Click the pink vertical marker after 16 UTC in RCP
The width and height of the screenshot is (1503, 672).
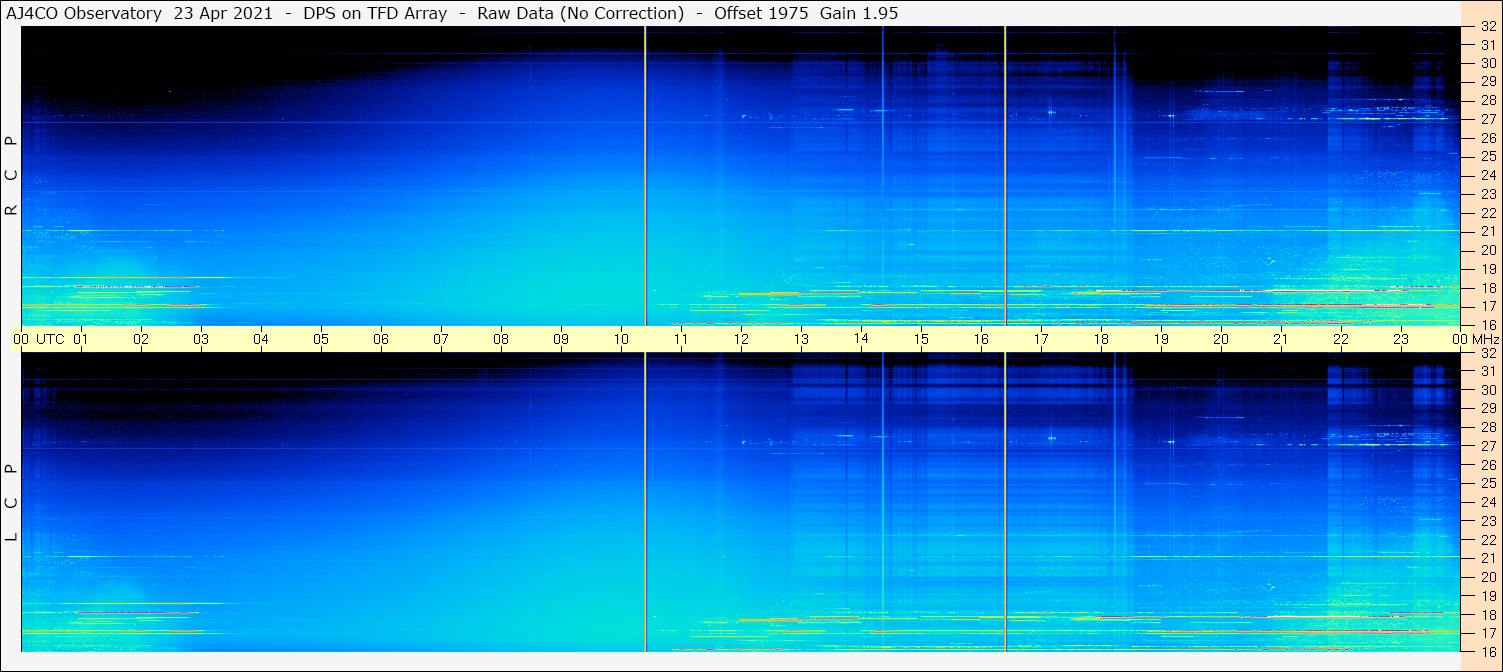point(1005,176)
